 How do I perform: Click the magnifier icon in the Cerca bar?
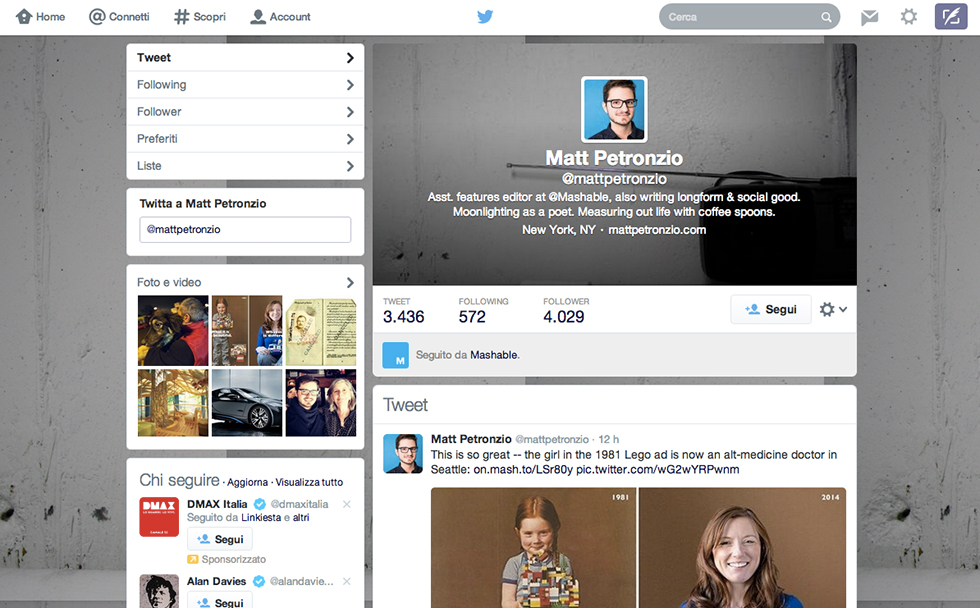click(826, 16)
